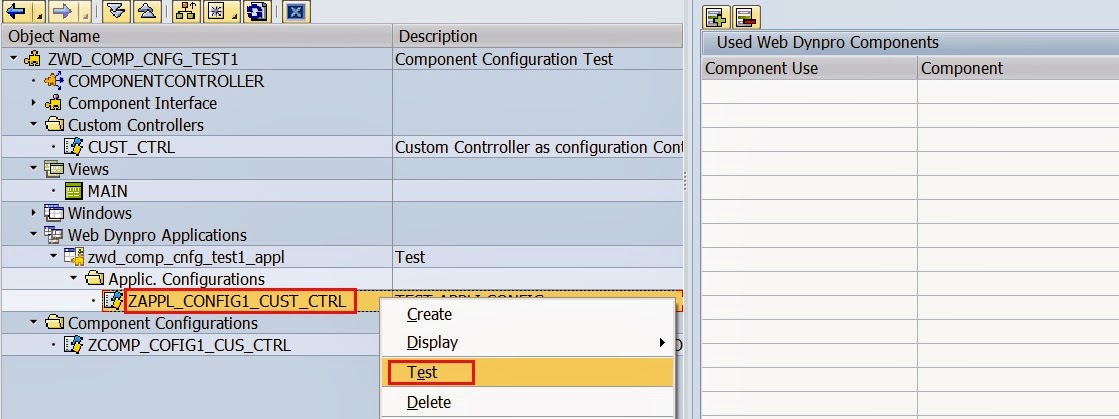Click the Component Use column header
The width and height of the screenshot is (1119, 419).
tap(761, 68)
